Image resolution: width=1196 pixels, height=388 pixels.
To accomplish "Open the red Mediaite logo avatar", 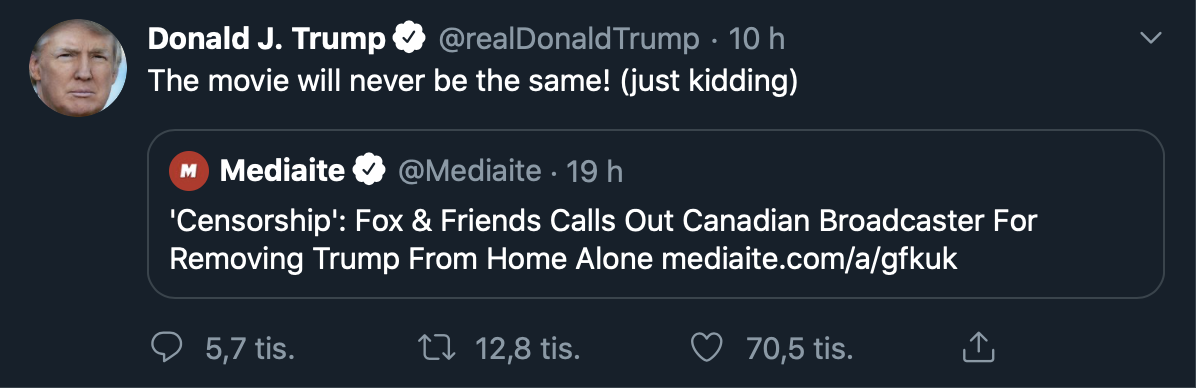I will (188, 171).
